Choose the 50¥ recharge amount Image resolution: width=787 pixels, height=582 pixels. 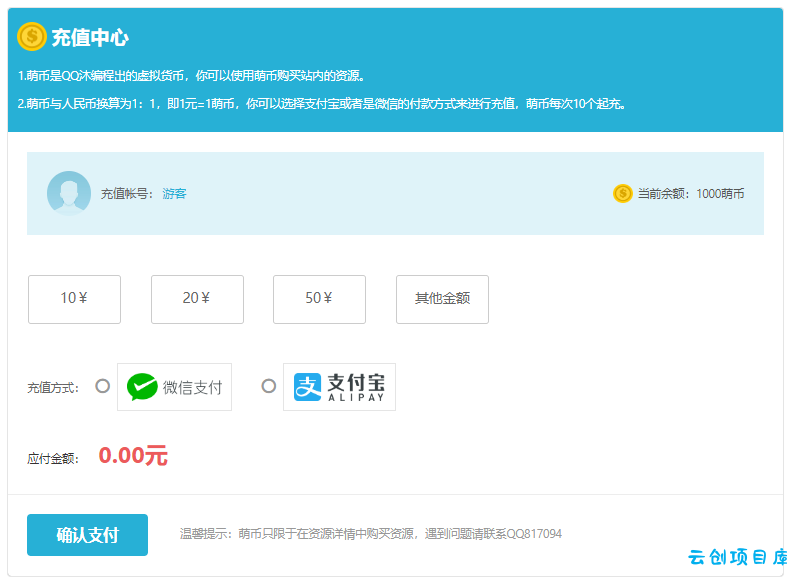(x=319, y=299)
